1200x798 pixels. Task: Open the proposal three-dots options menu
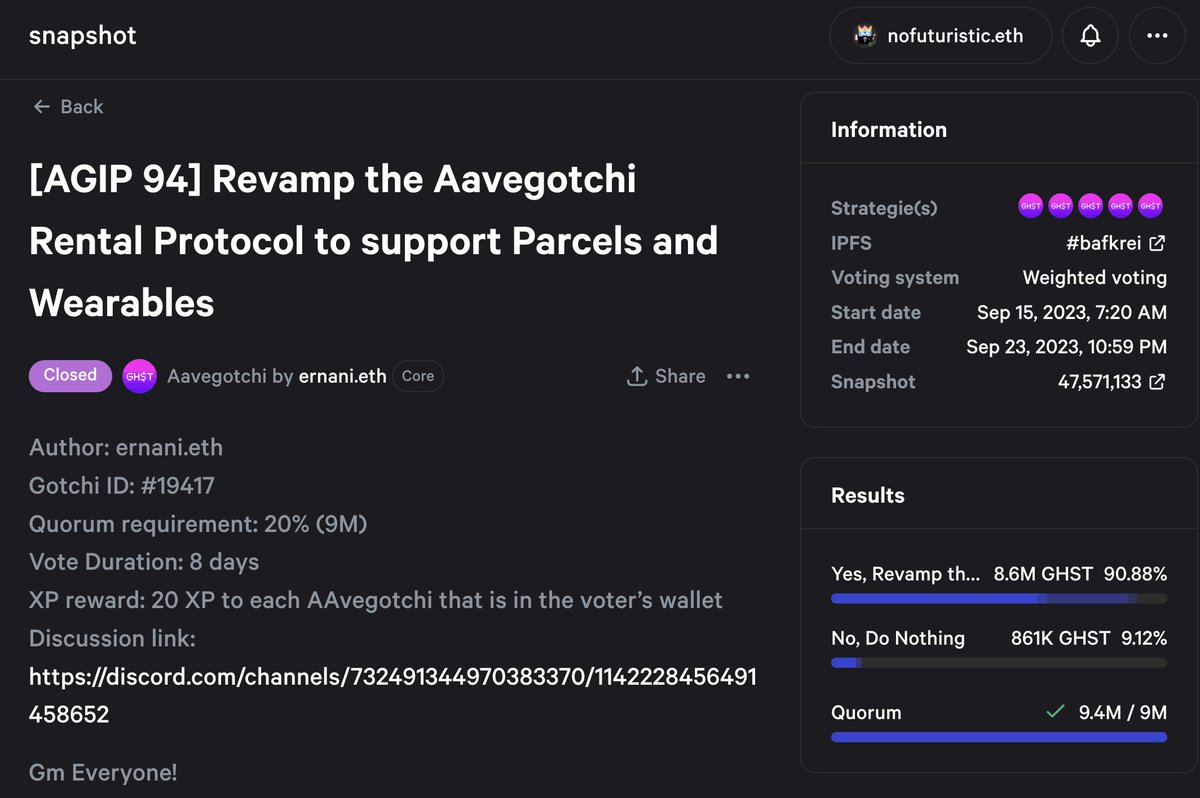tap(738, 376)
